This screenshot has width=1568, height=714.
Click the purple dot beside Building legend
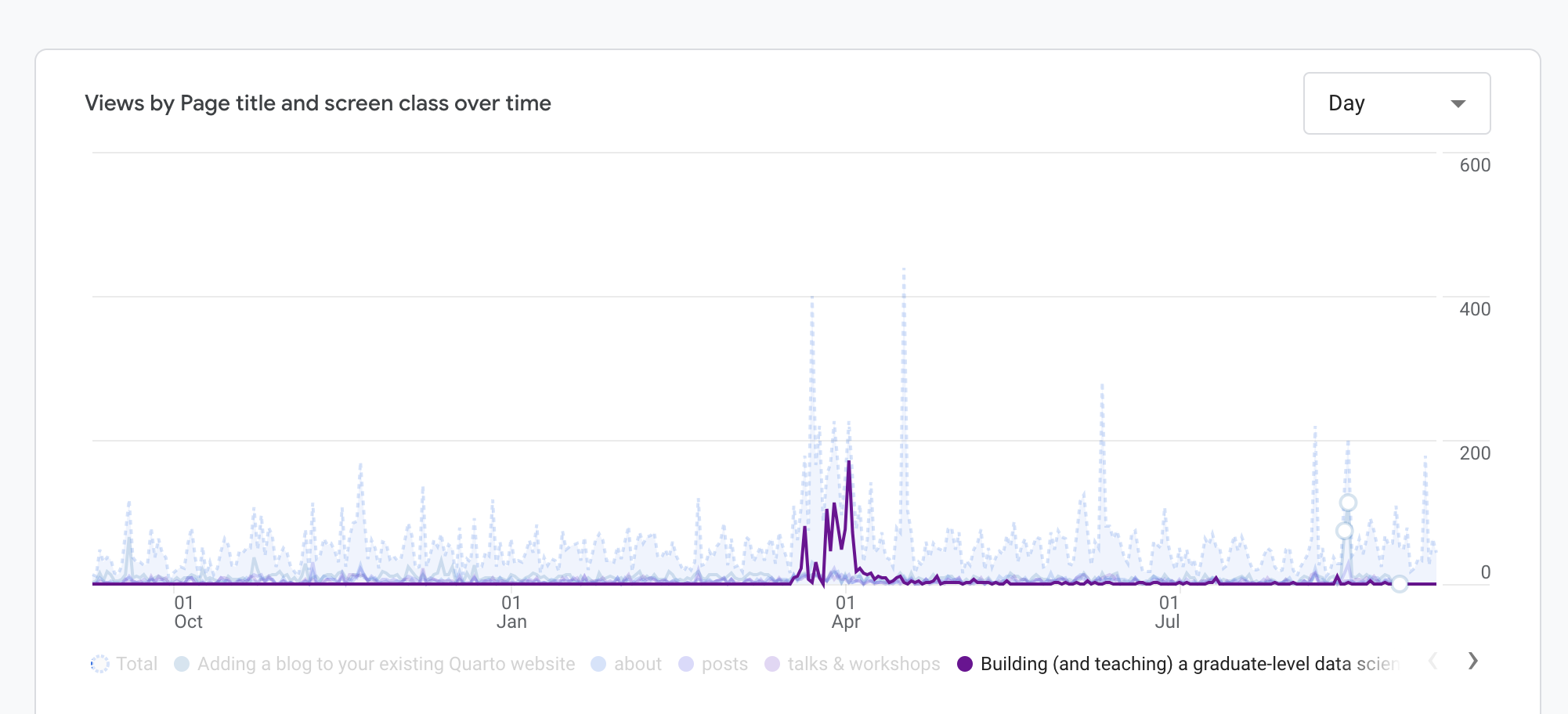(965, 664)
